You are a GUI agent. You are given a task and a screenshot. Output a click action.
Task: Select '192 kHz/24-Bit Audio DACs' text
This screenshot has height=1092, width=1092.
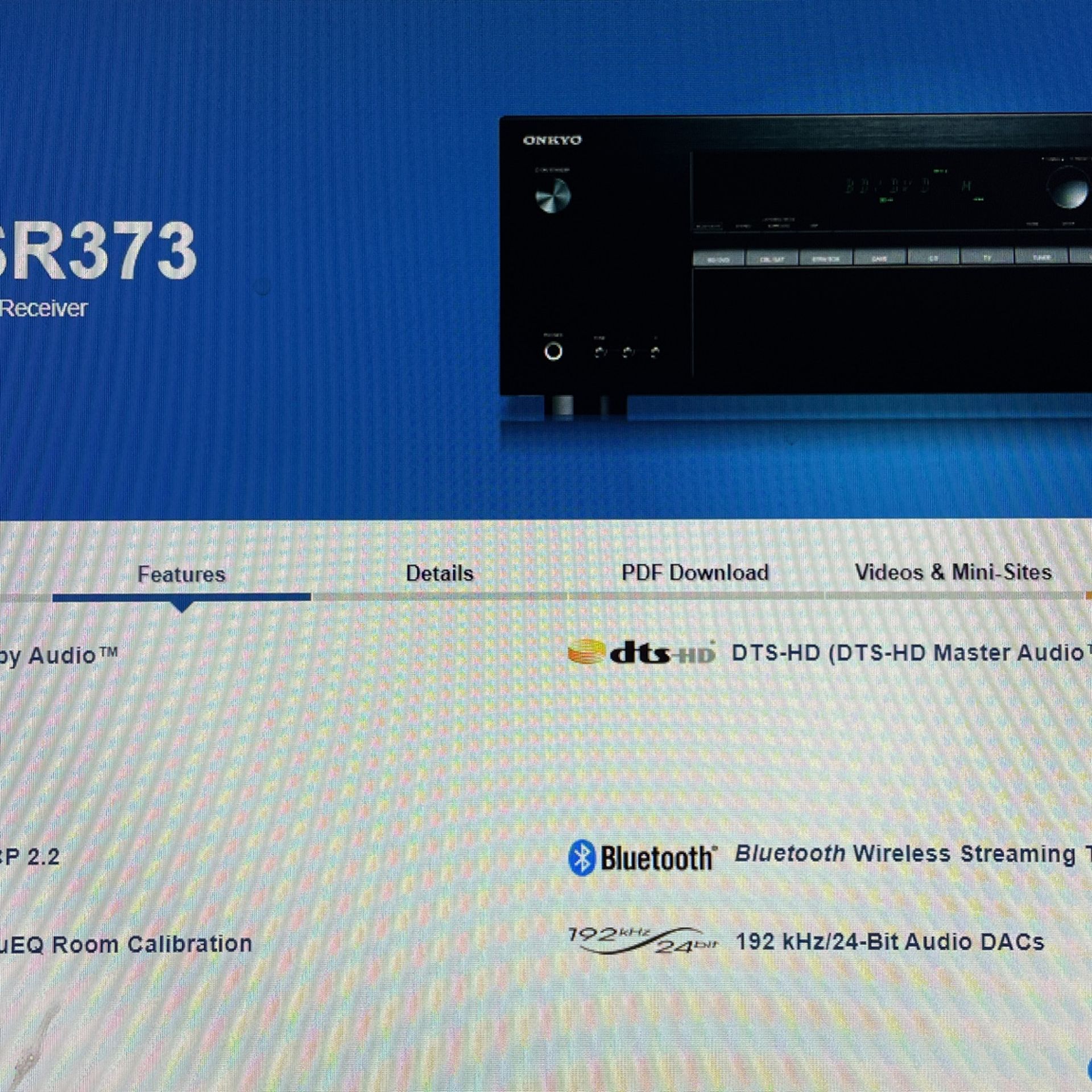(890, 942)
